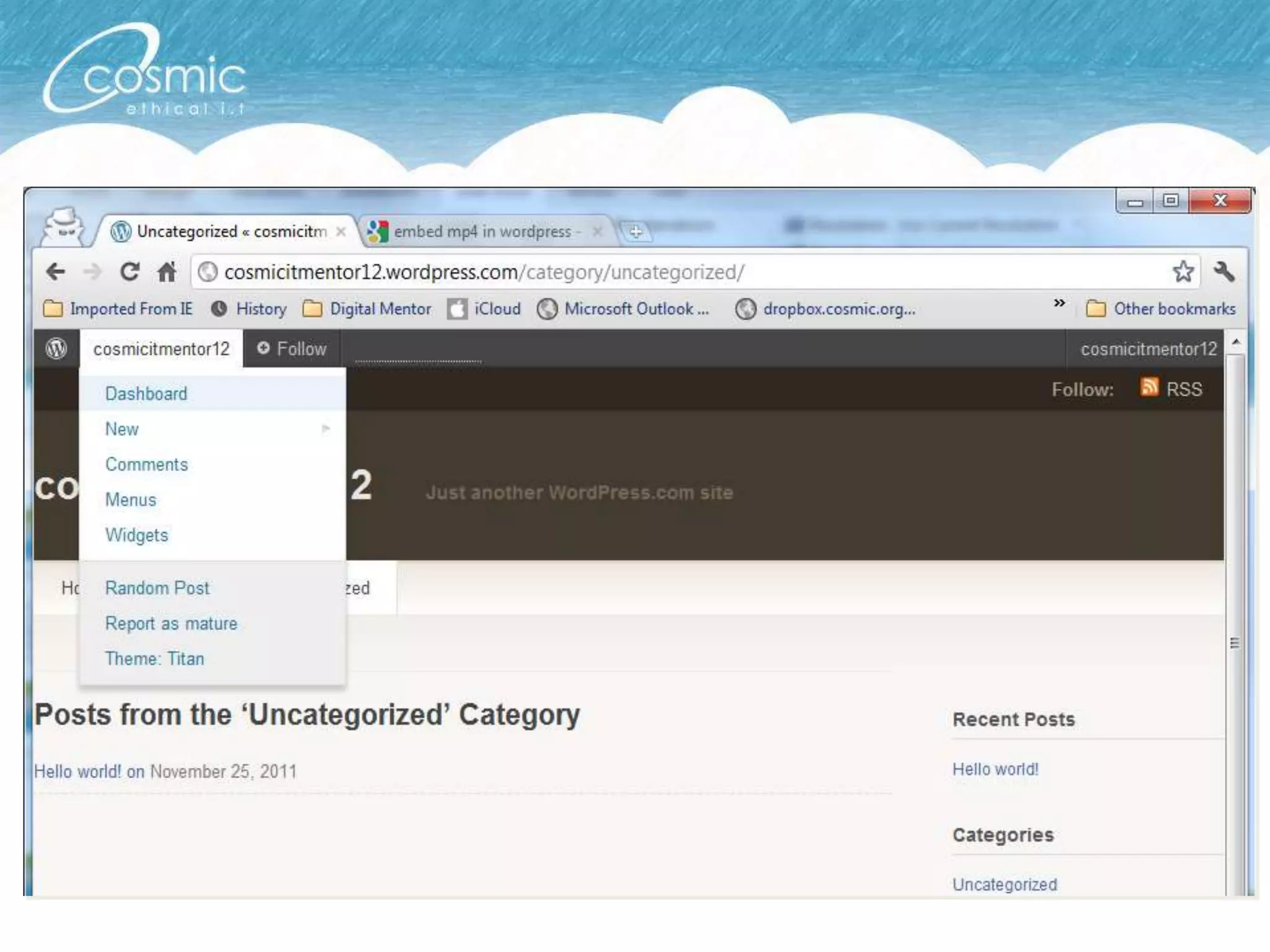Open Hello world! post link
Viewport: 1270px width, 952px height.
tap(78, 772)
